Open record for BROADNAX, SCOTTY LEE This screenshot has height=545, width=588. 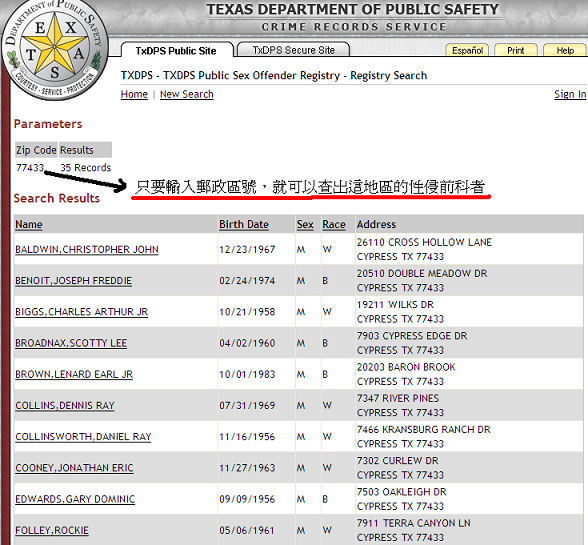(71, 343)
